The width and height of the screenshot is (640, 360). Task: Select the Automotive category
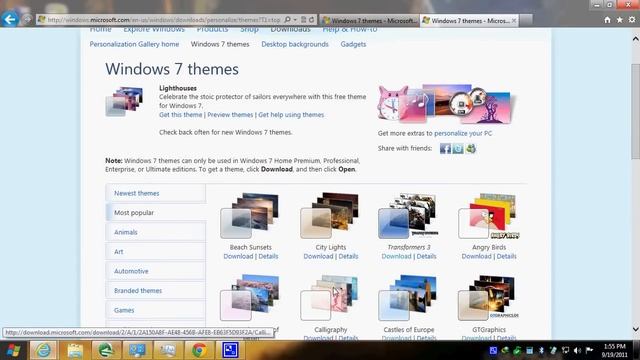coord(156,271)
